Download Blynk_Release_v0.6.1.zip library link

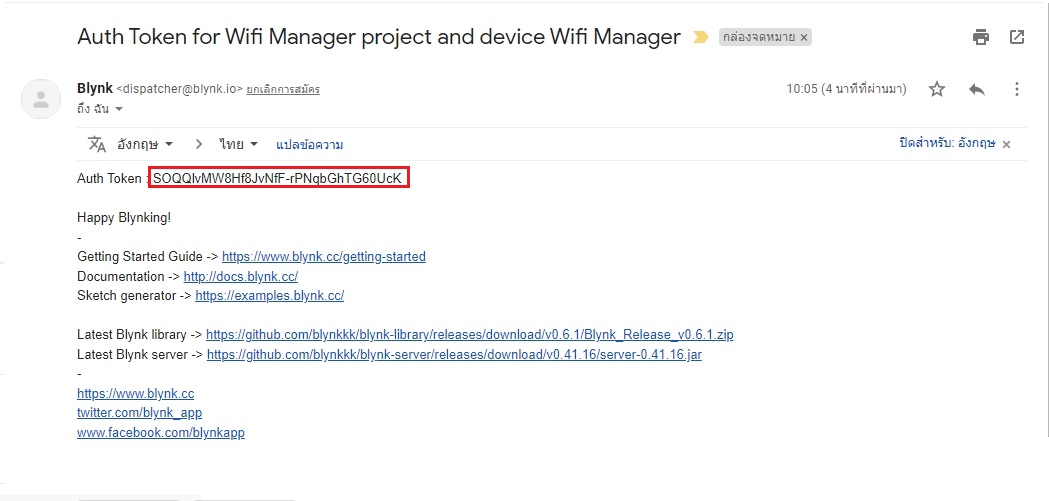pyautogui.click(x=470, y=334)
